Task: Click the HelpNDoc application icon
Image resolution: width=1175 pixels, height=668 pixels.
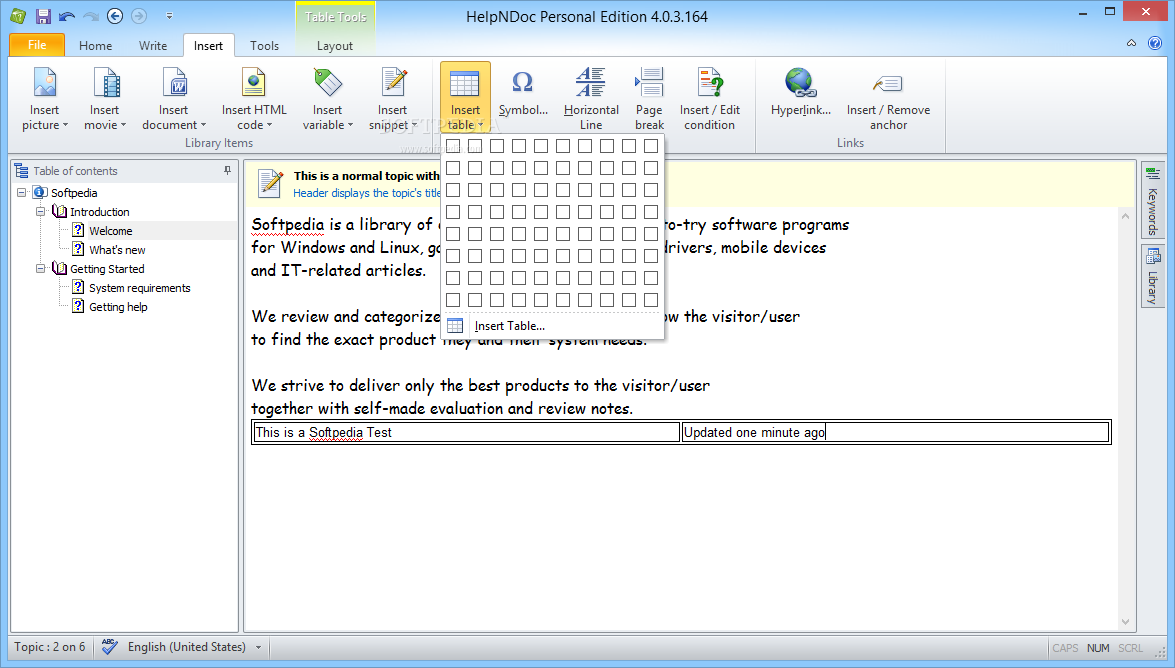Action: pyautogui.click(x=18, y=16)
